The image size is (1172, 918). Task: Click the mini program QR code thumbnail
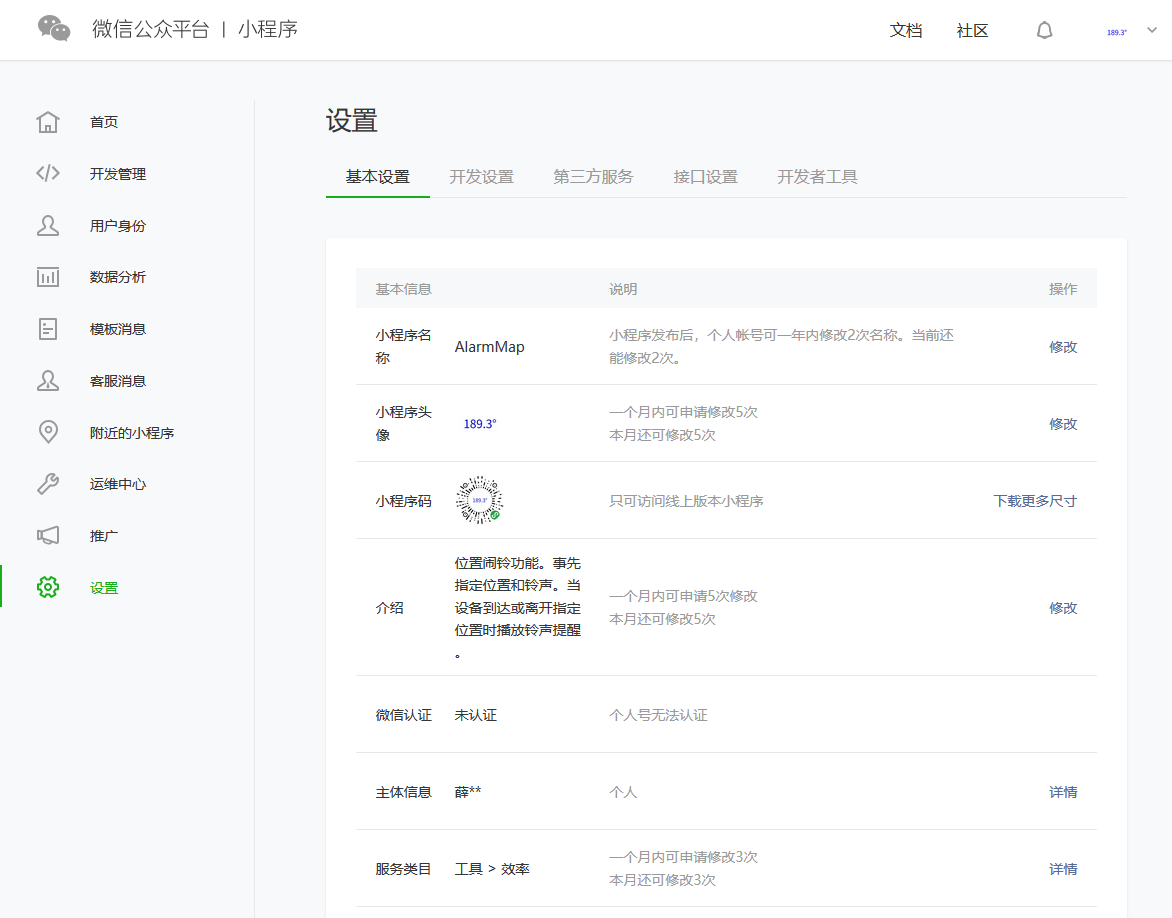(x=479, y=500)
